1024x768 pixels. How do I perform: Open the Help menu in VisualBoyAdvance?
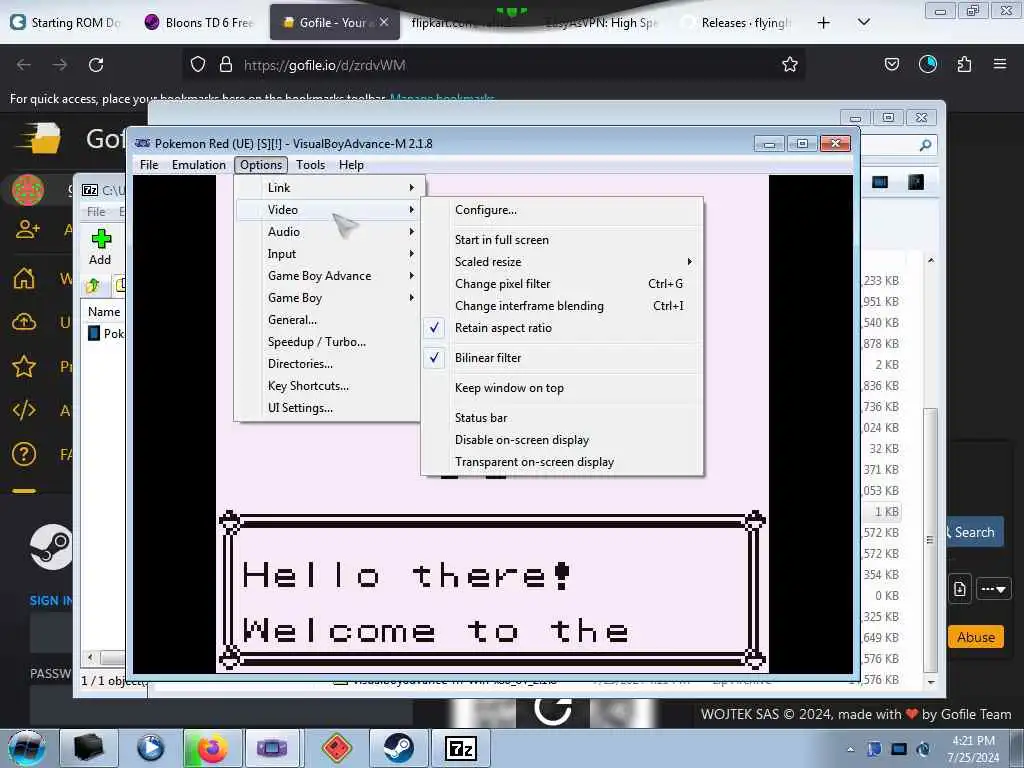tap(351, 165)
